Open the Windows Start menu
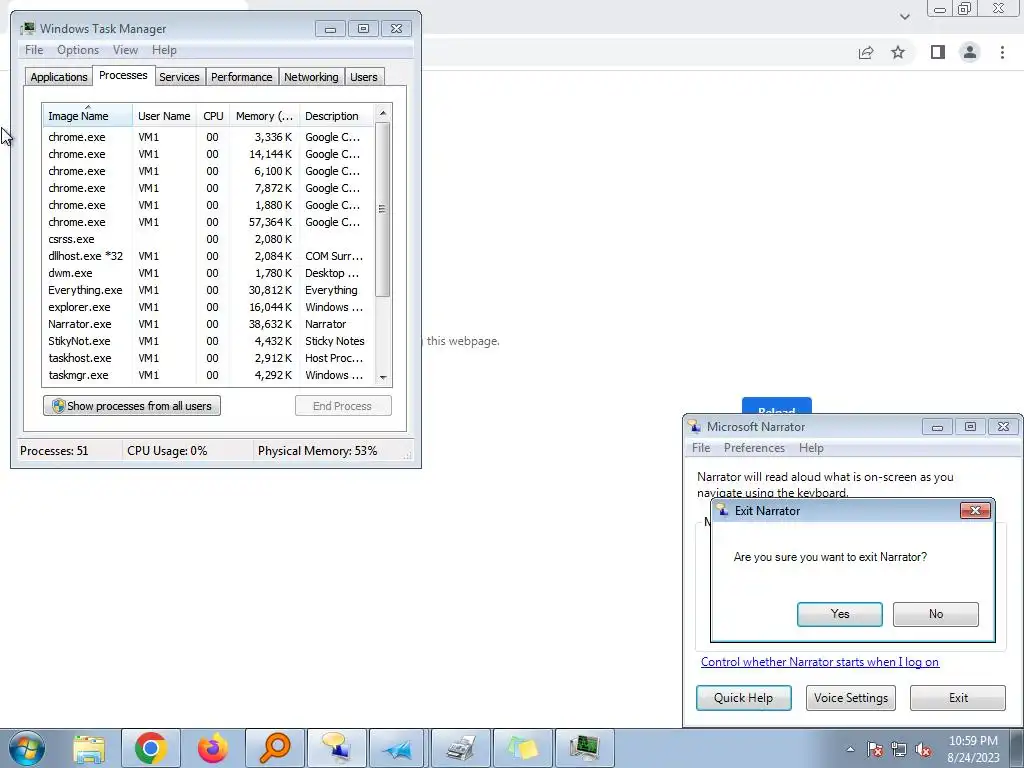The height and width of the screenshot is (768, 1024). pyautogui.click(x=27, y=748)
